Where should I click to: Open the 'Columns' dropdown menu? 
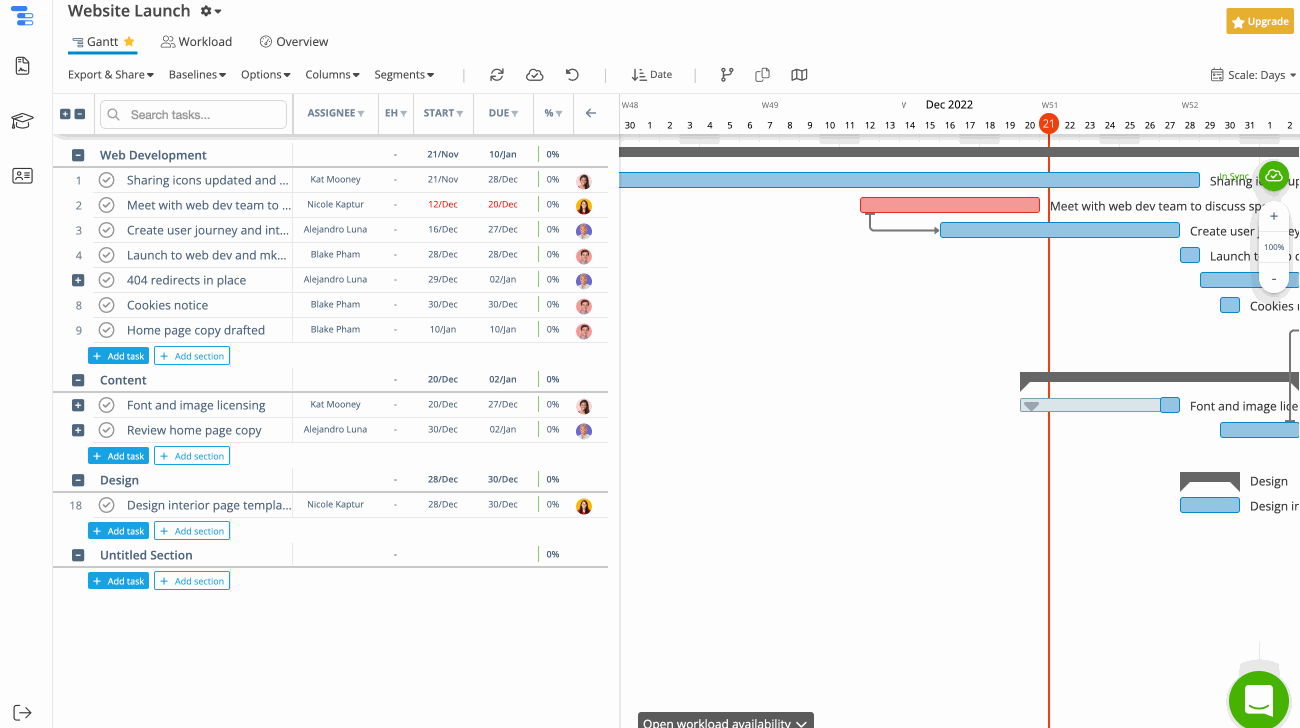[332, 74]
